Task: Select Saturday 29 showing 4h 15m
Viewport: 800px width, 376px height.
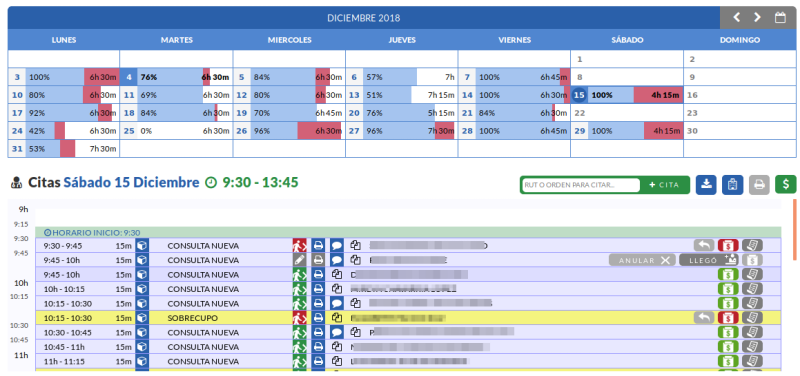Action: 627,131
